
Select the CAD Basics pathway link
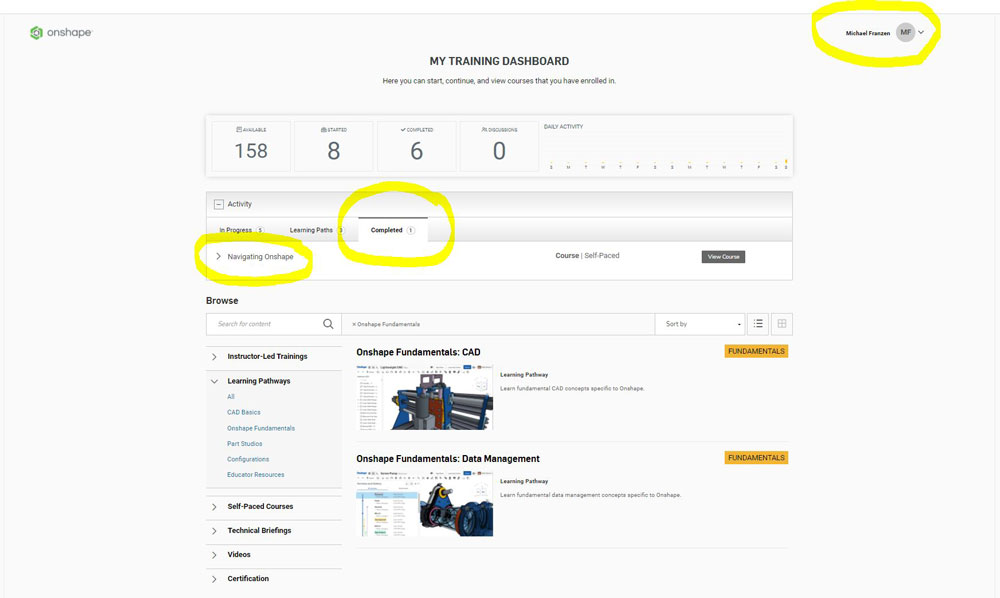[x=243, y=412]
